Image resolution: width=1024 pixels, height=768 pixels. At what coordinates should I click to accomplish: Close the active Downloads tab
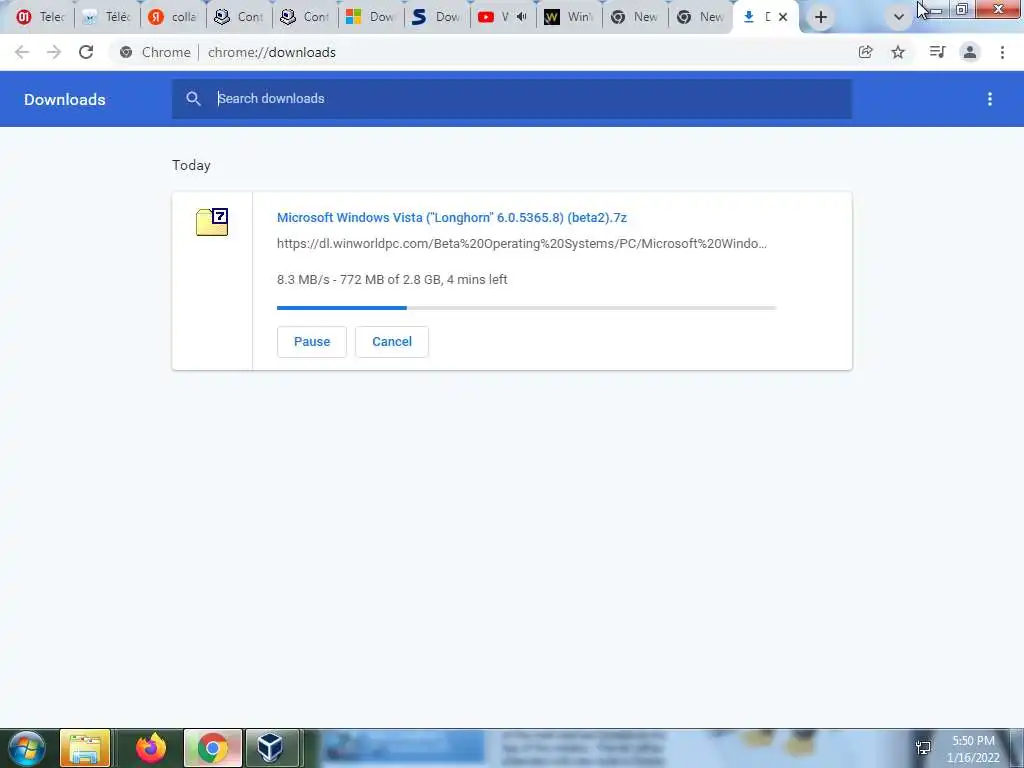point(783,17)
